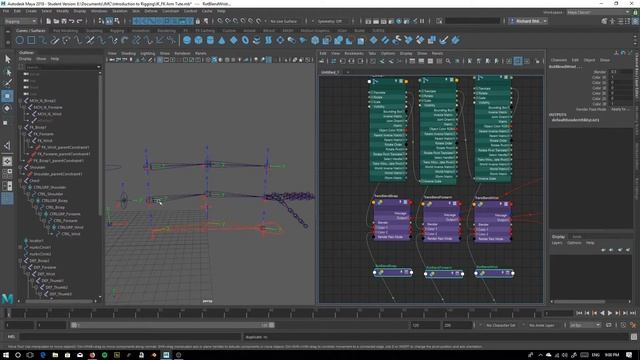Create a NURBS cube from the shelf

pyautogui.click(x=198, y=40)
